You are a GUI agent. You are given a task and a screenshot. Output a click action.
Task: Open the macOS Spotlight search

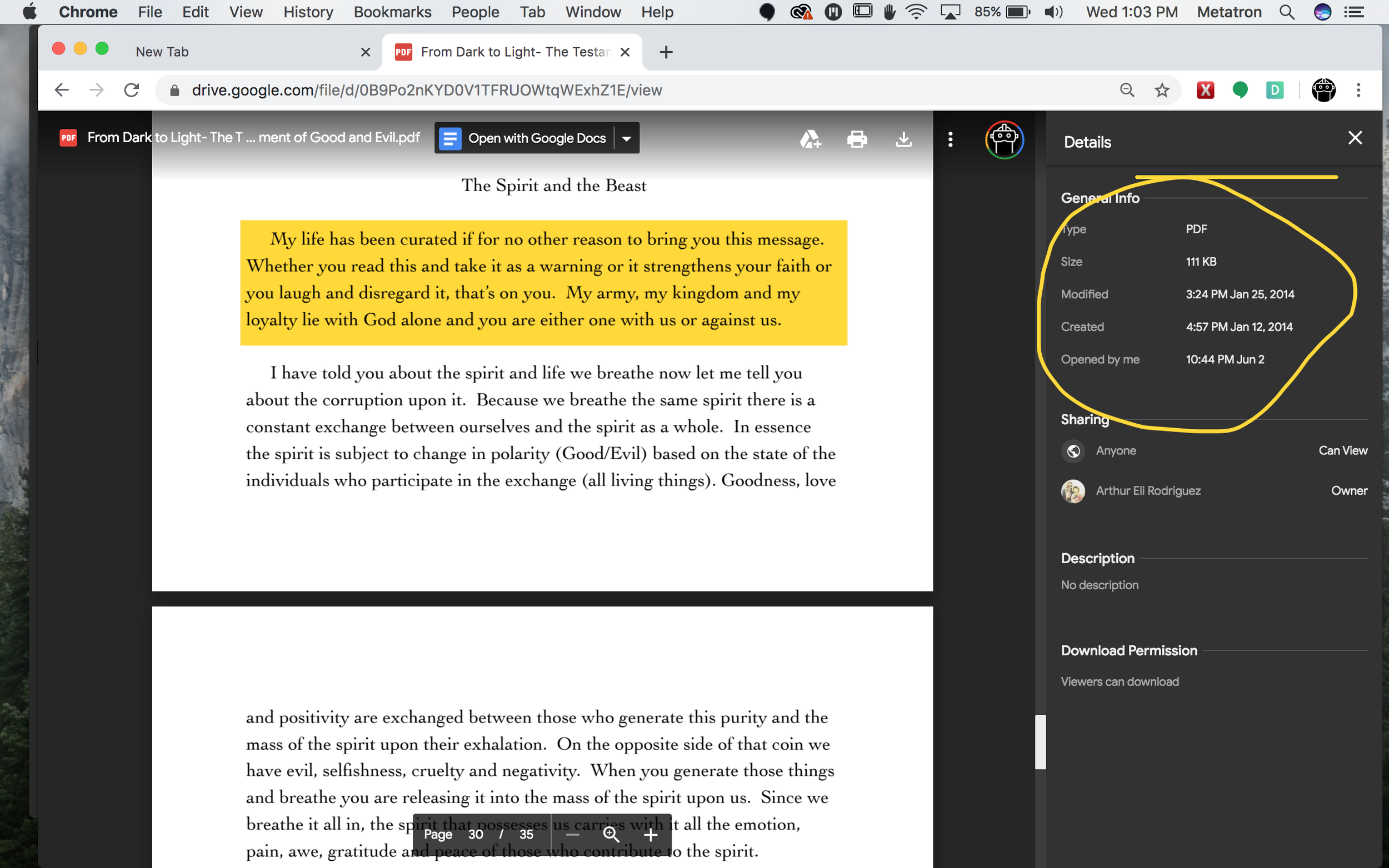click(1287, 12)
